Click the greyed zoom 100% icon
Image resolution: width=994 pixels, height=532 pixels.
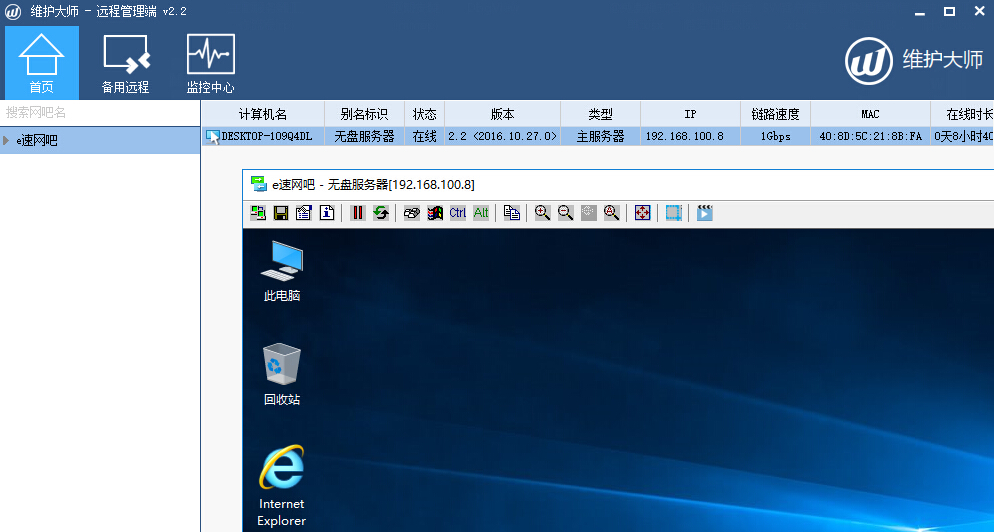pyautogui.click(x=588, y=213)
